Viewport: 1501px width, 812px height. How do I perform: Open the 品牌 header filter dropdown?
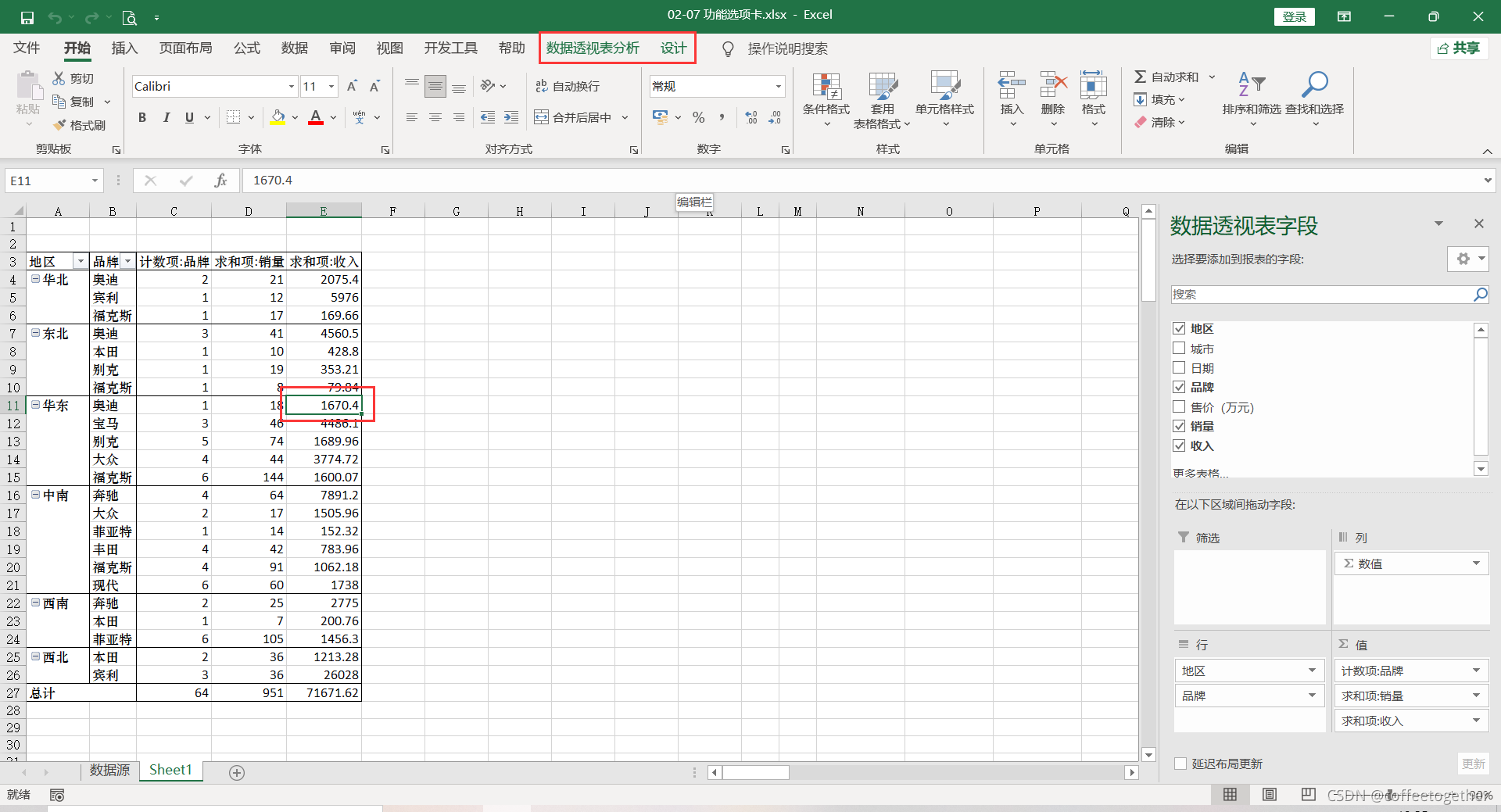coord(127,262)
